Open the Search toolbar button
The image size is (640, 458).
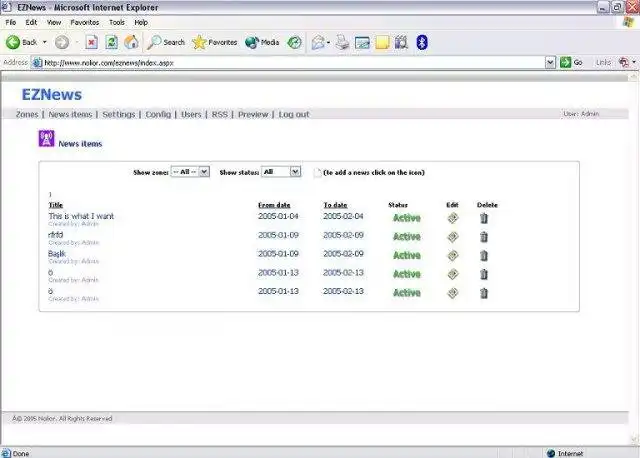(166, 42)
